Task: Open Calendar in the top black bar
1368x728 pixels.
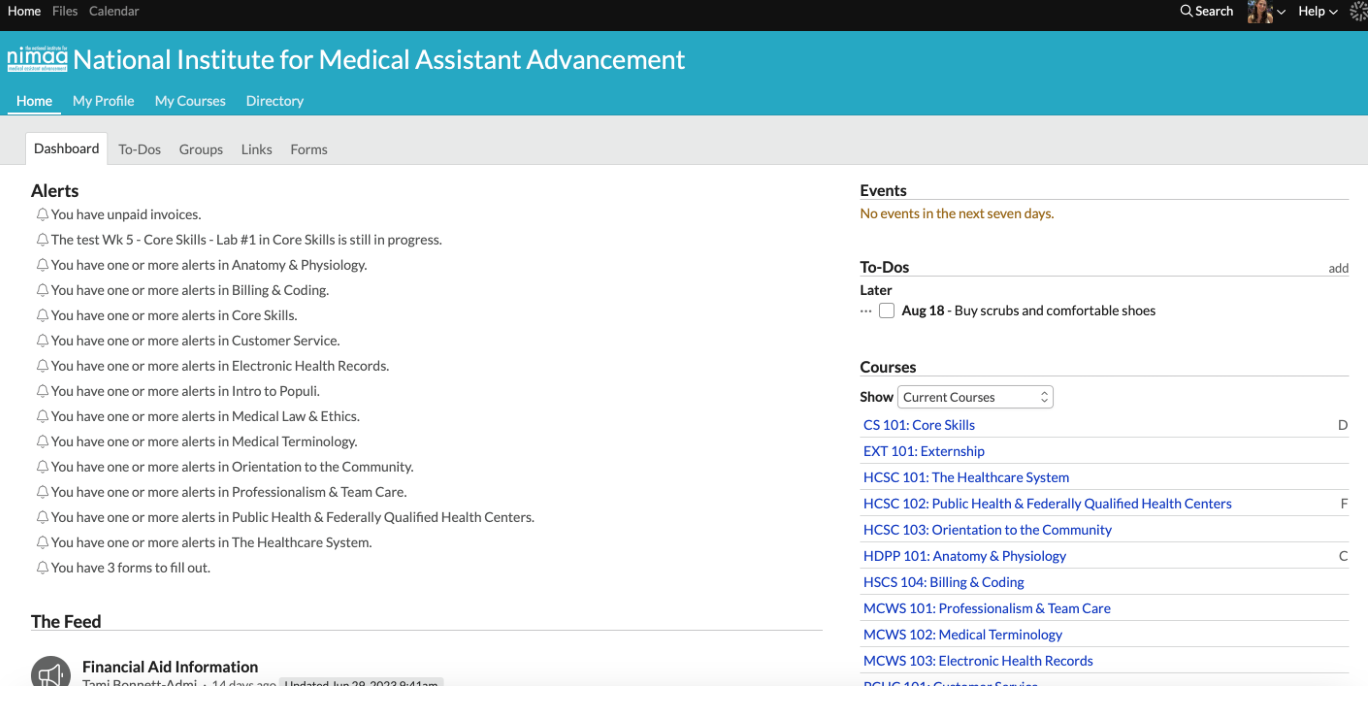Action: coord(114,11)
